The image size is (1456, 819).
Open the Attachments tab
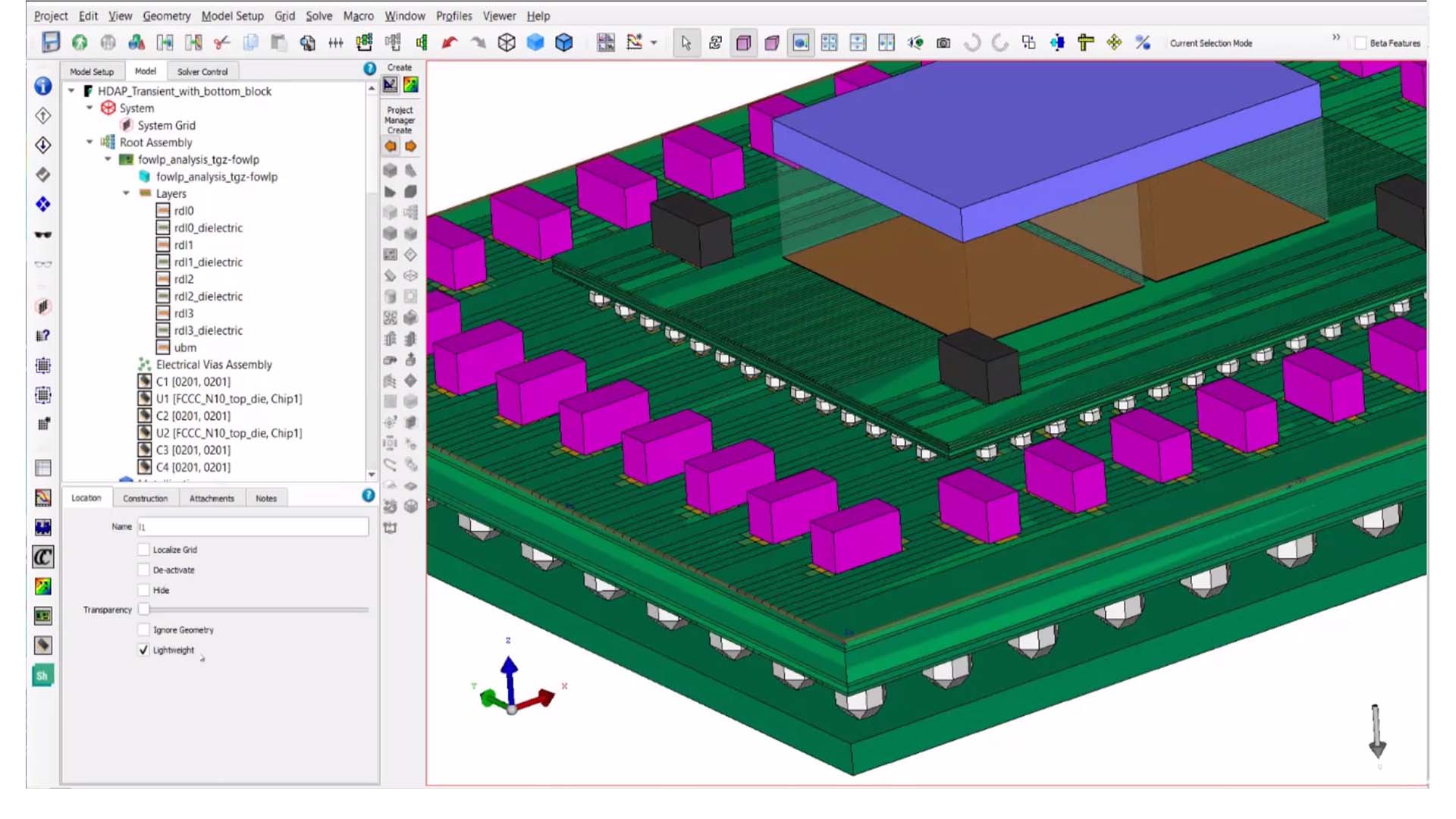click(212, 498)
